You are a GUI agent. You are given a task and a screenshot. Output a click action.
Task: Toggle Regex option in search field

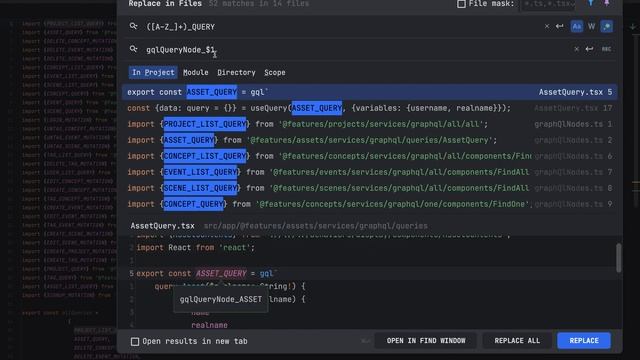coord(607,27)
